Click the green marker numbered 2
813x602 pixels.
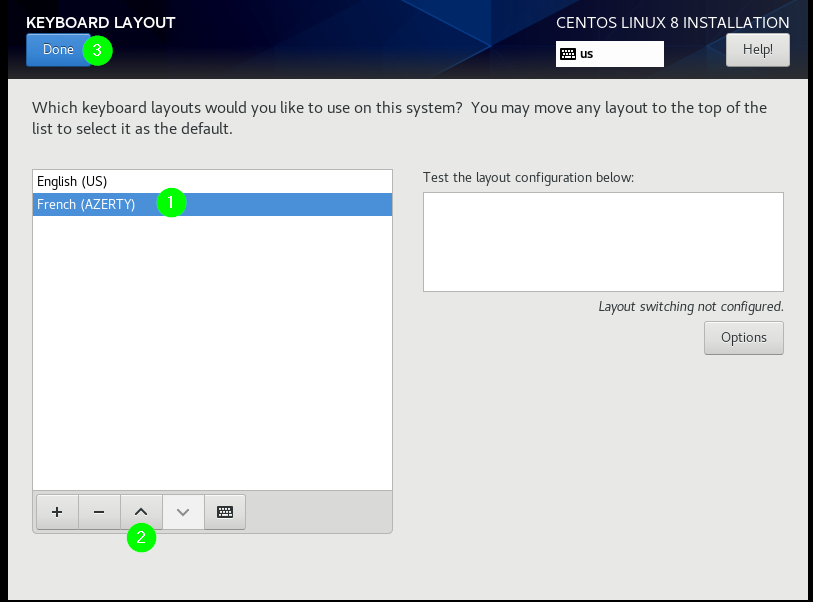point(141,538)
